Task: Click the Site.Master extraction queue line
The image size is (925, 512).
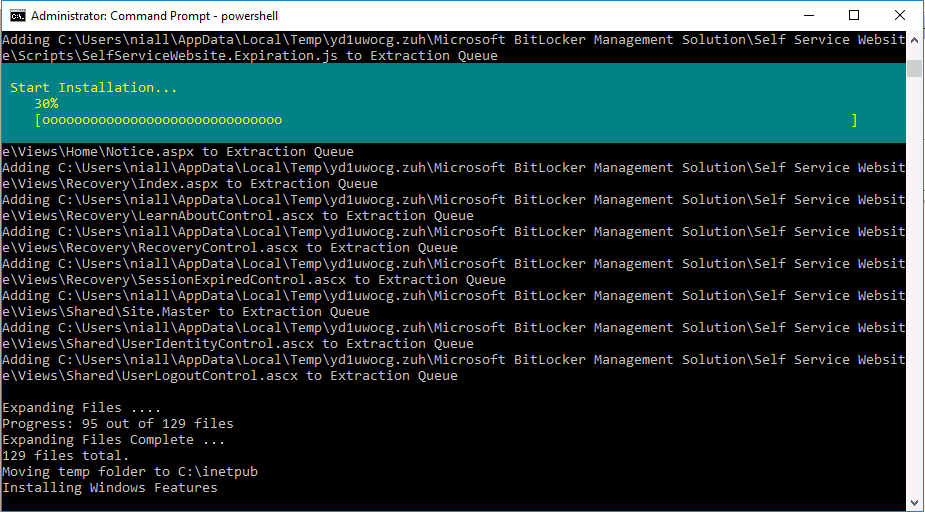Action: pos(454,303)
